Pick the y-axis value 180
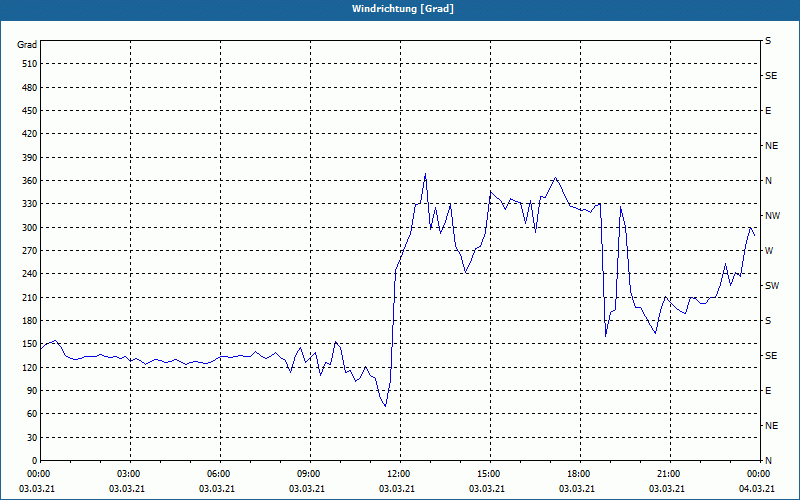800x500 pixels. coord(30,321)
